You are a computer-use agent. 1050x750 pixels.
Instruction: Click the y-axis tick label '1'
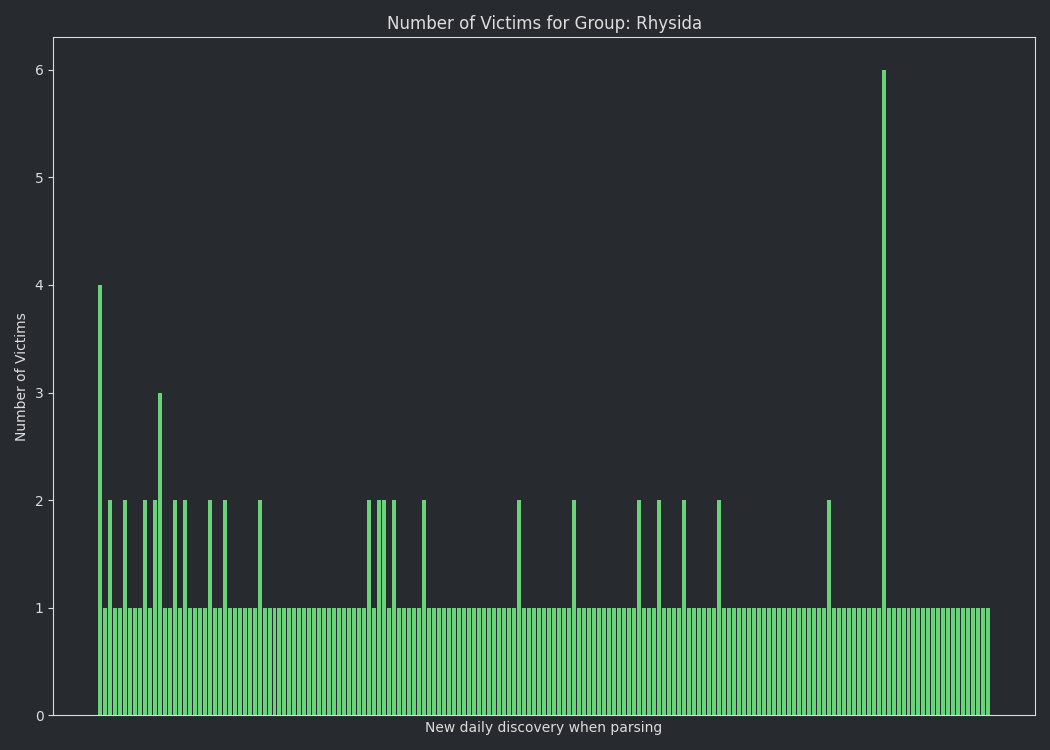click(x=40, y=609)
